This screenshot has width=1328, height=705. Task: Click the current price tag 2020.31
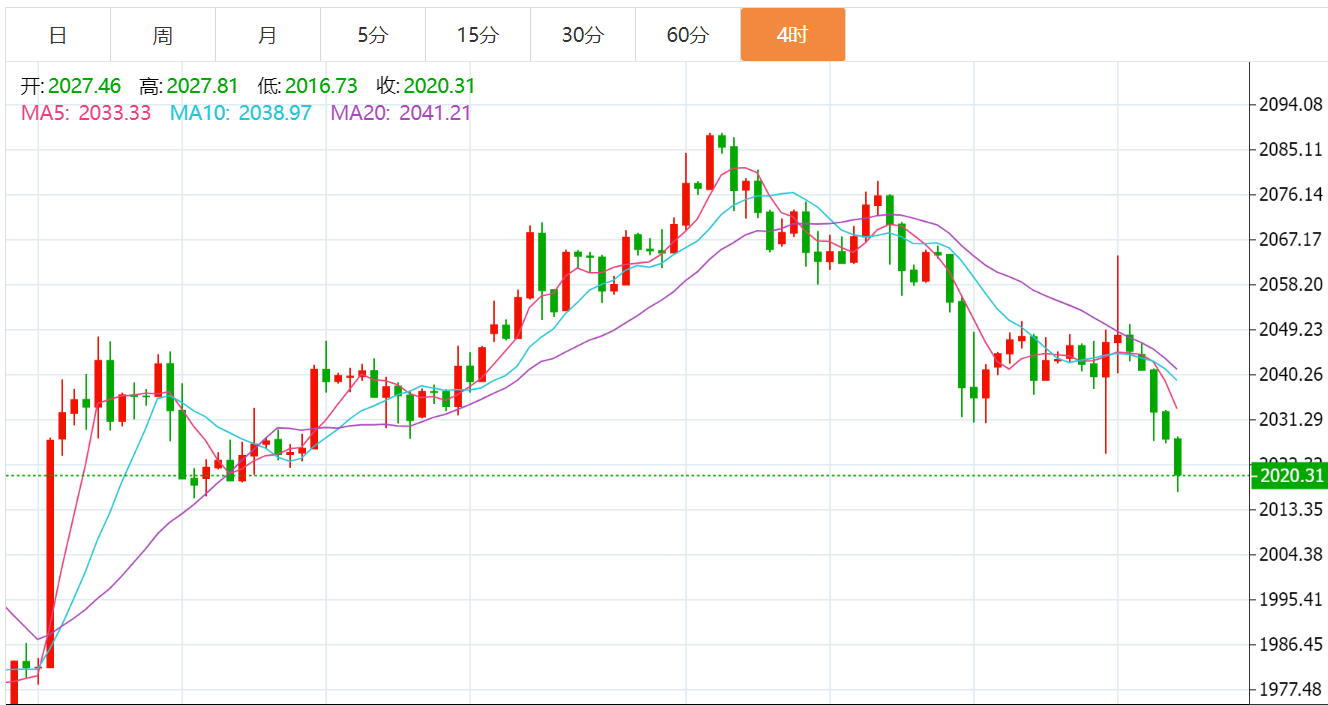1289,476
